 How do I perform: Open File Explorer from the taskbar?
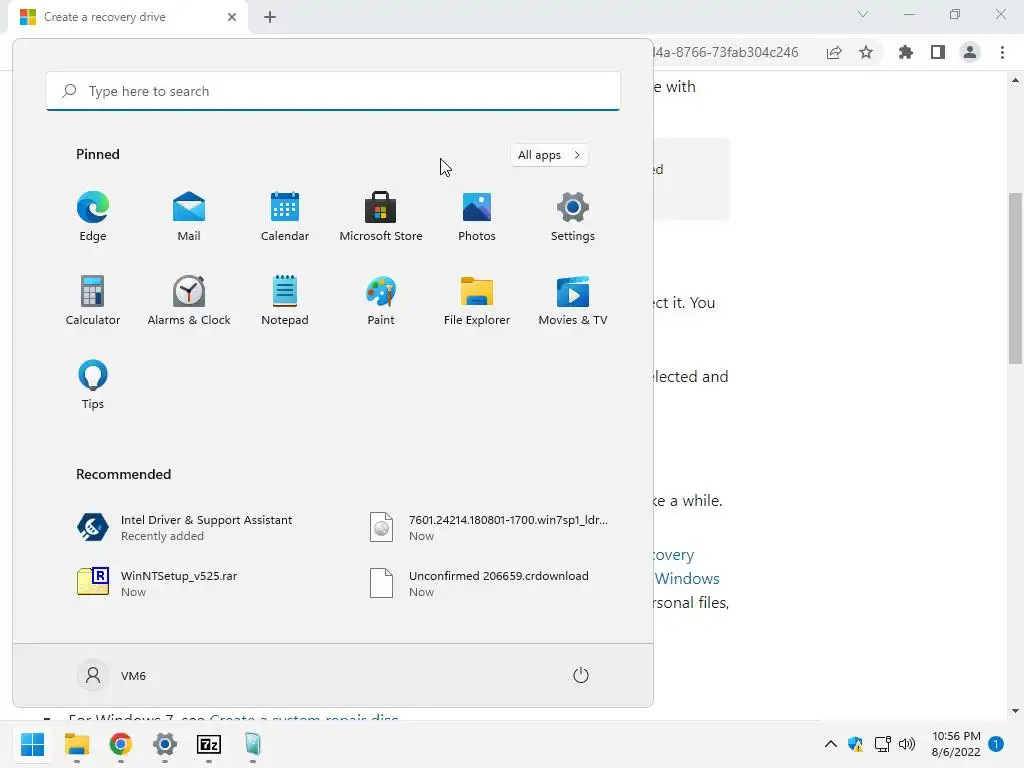76,744
